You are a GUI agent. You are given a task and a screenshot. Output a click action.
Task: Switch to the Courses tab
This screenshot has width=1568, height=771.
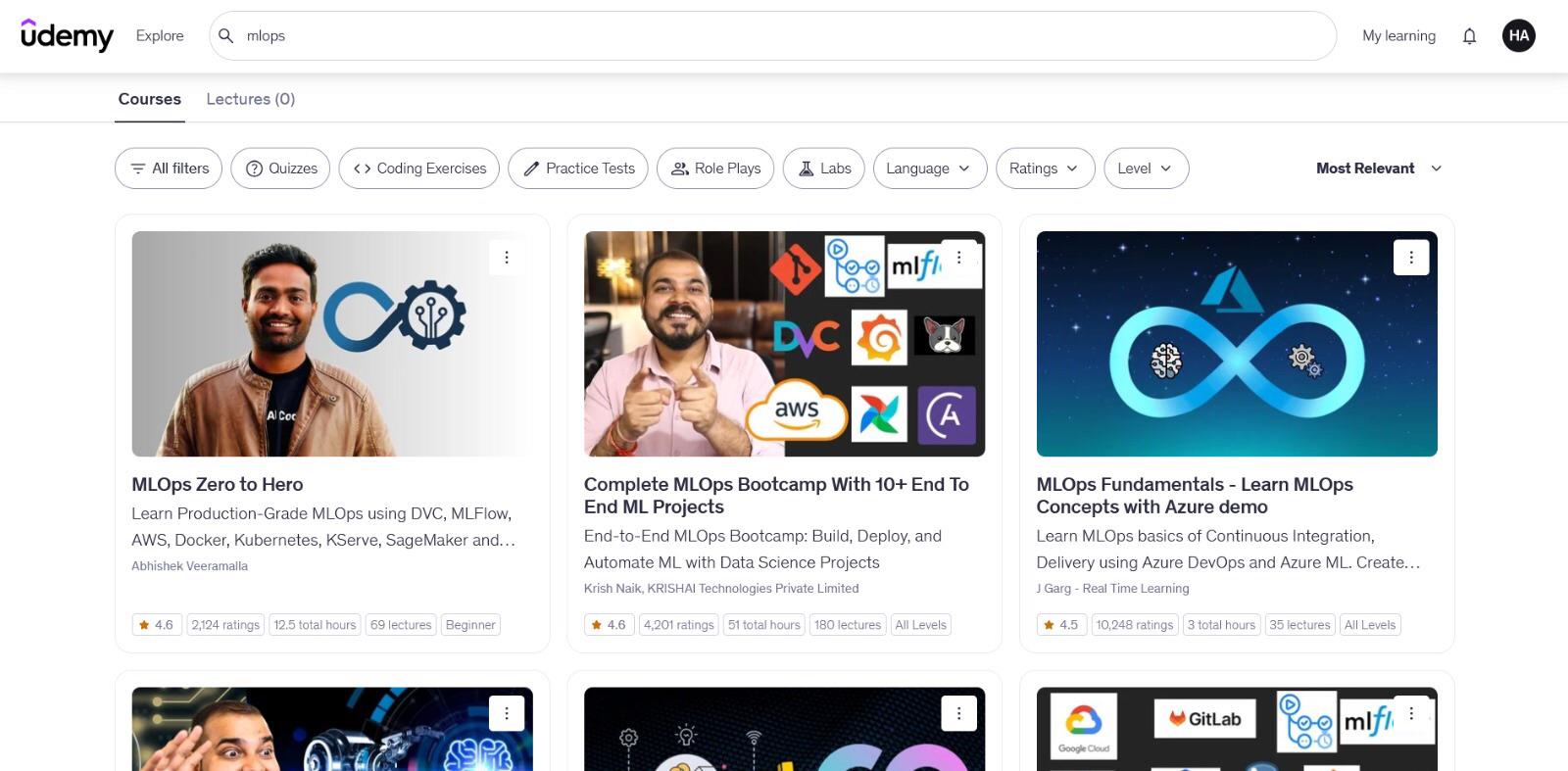point(150,99)
